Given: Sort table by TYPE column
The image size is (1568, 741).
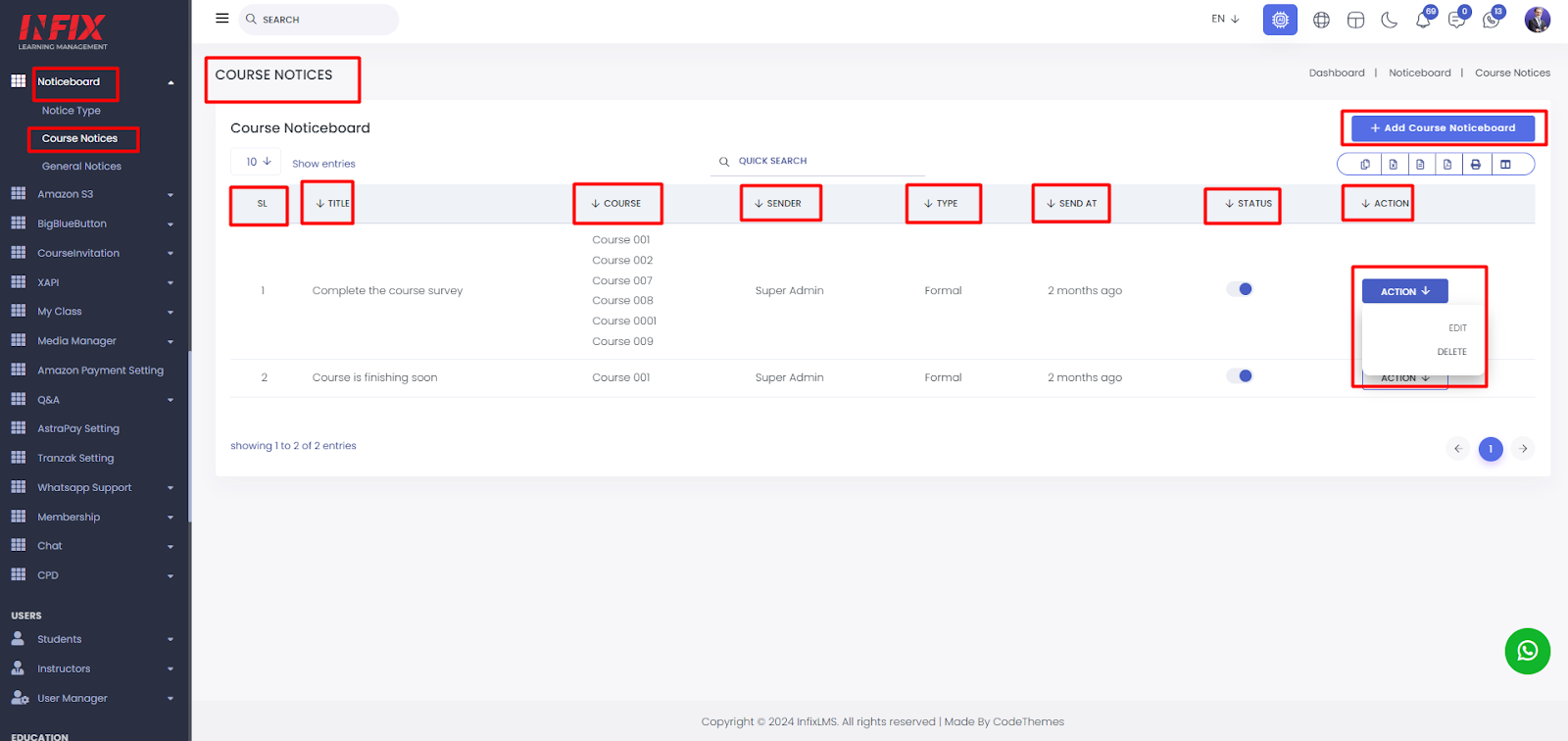Looking at the screenshot, I should [x=940, y=204].
